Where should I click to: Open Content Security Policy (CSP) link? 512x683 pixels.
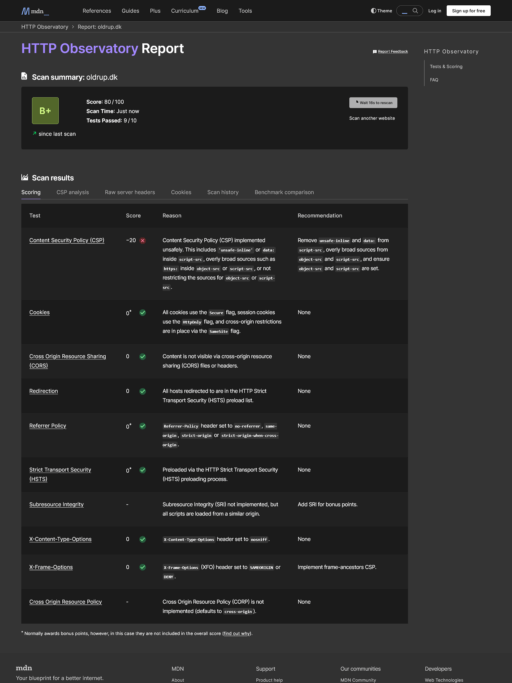click(x=67, y=240)
